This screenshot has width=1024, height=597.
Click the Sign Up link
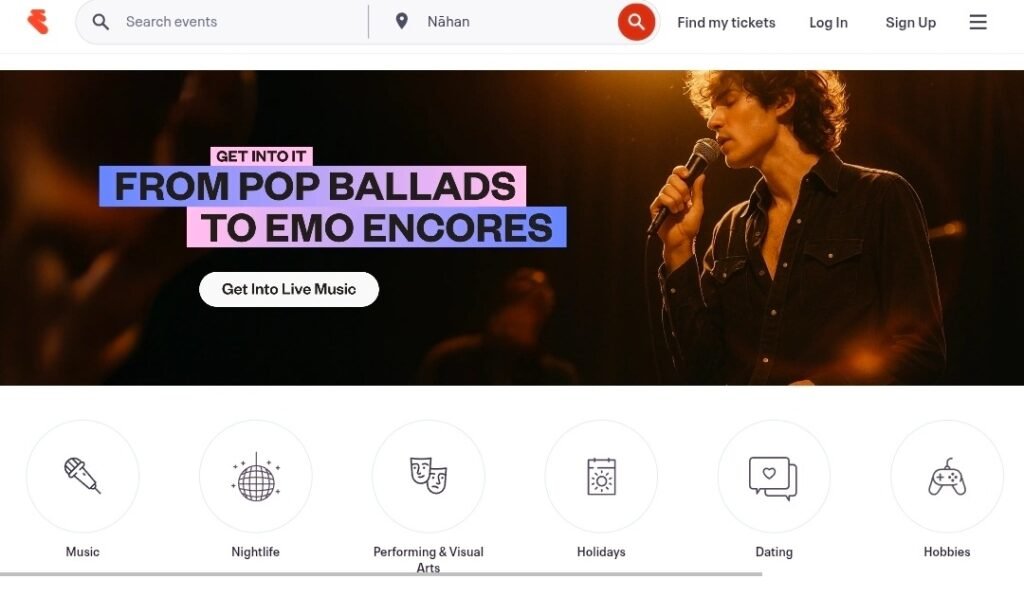click(910, 22)
